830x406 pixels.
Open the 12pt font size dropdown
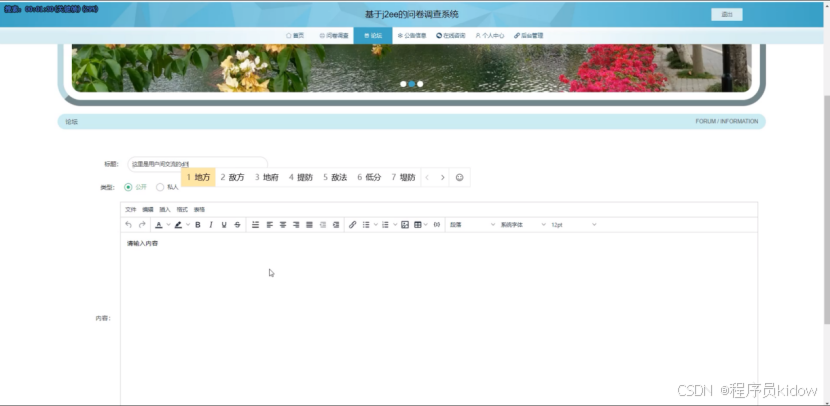(x=574, y=225)
